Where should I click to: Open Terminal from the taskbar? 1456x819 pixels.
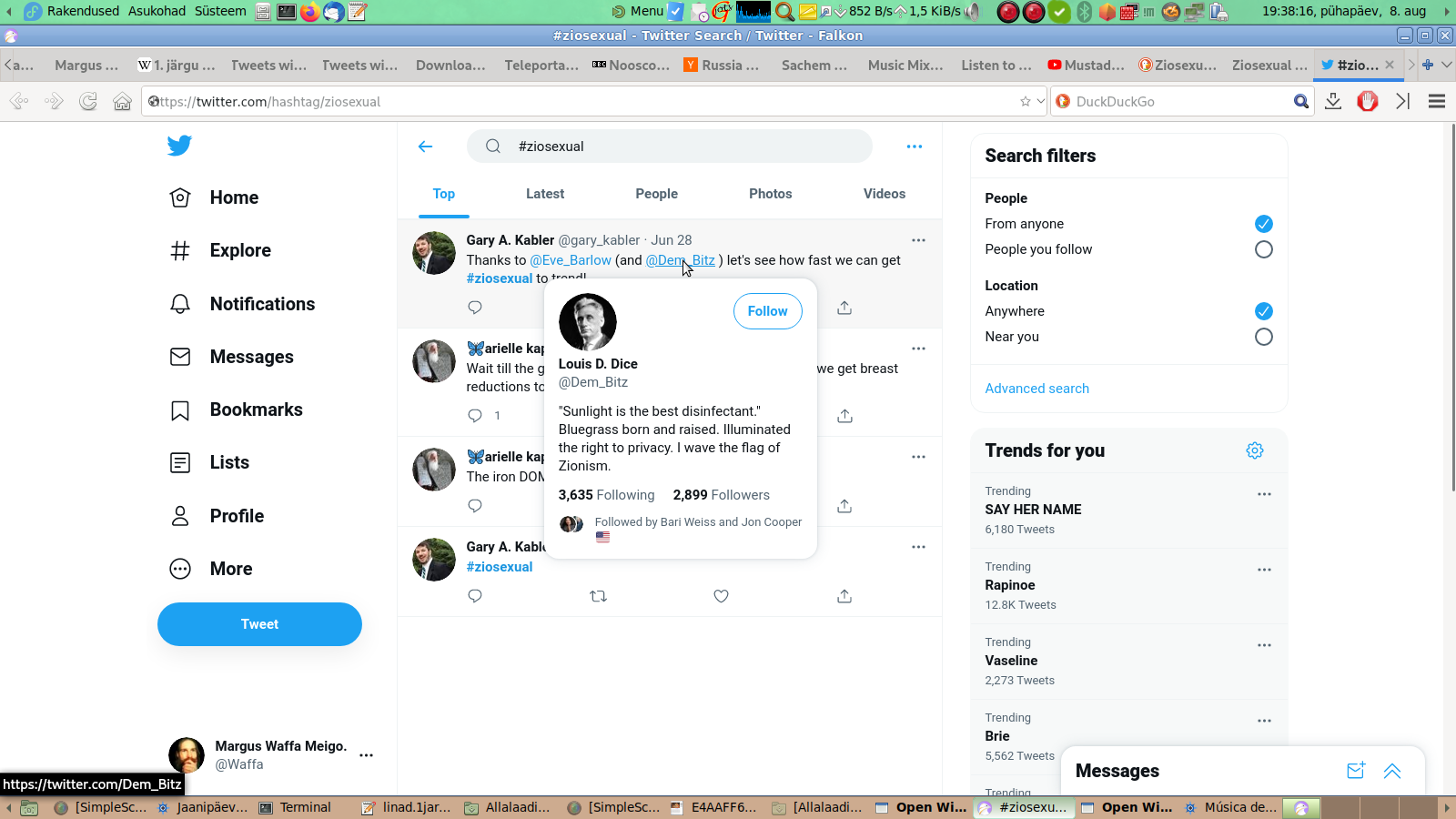pyautogui.click(x=295, y=807)
